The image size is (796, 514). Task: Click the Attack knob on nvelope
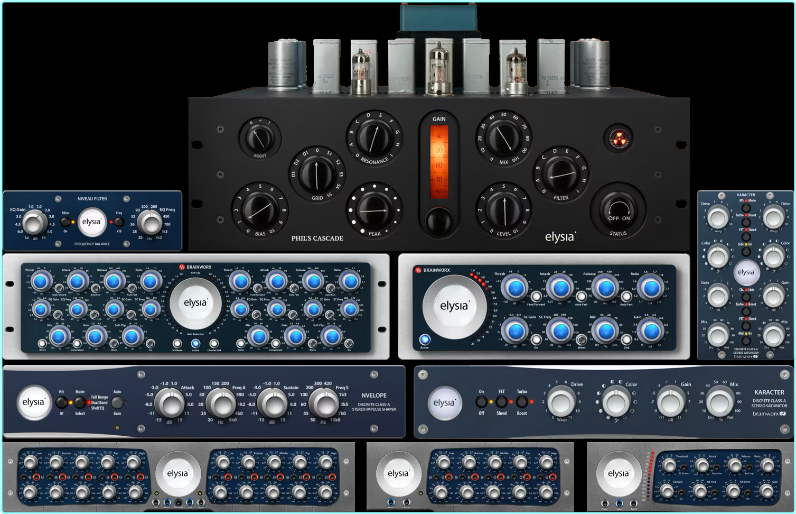(x=169, y=403)
